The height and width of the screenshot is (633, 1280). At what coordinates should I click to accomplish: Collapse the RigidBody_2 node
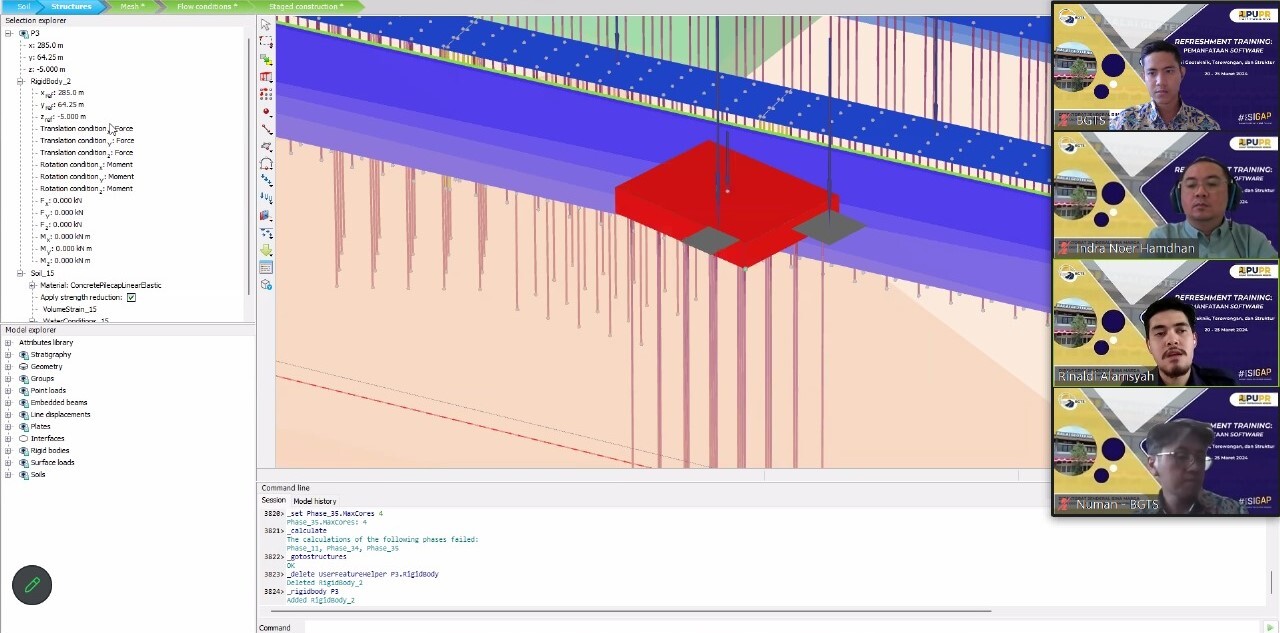pos(20,81)
